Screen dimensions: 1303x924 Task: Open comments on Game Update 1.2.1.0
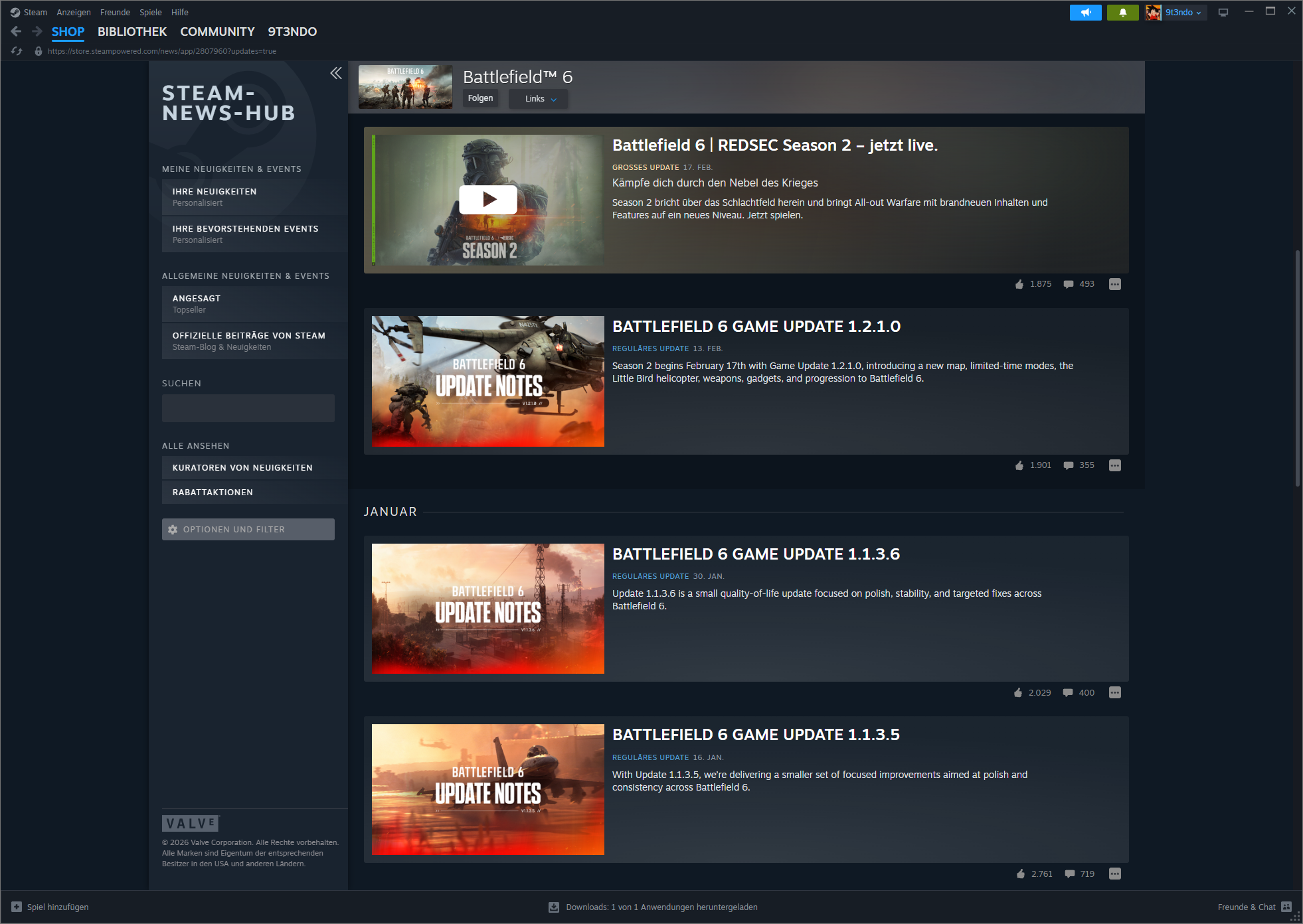click(1069, 465)
